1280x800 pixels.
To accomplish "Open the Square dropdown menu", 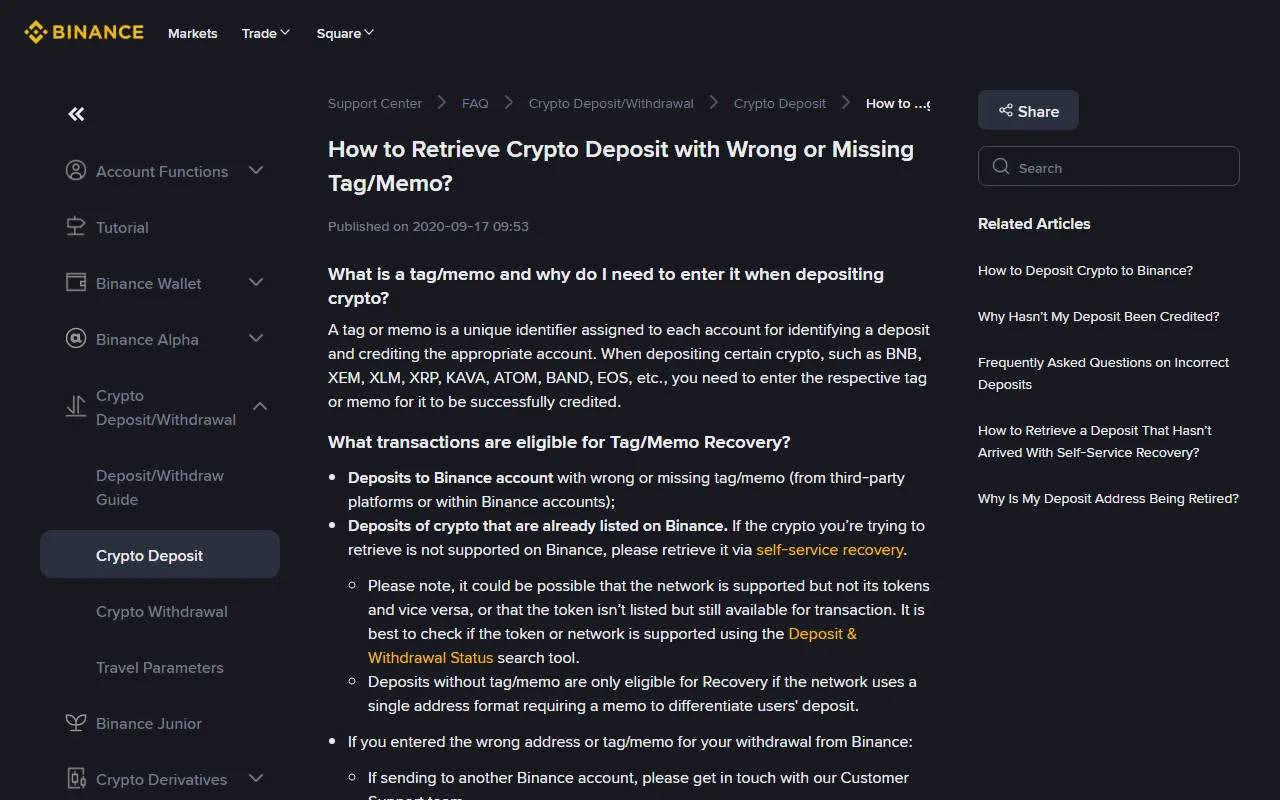I will [x=345, y=33].
